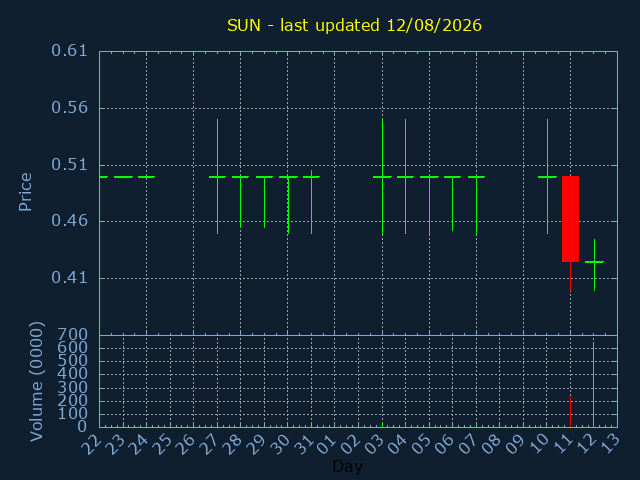Viewport: 640px width, 480px height.
Task: Click the green candle on day 31
Action: click(x=311, y=202)
